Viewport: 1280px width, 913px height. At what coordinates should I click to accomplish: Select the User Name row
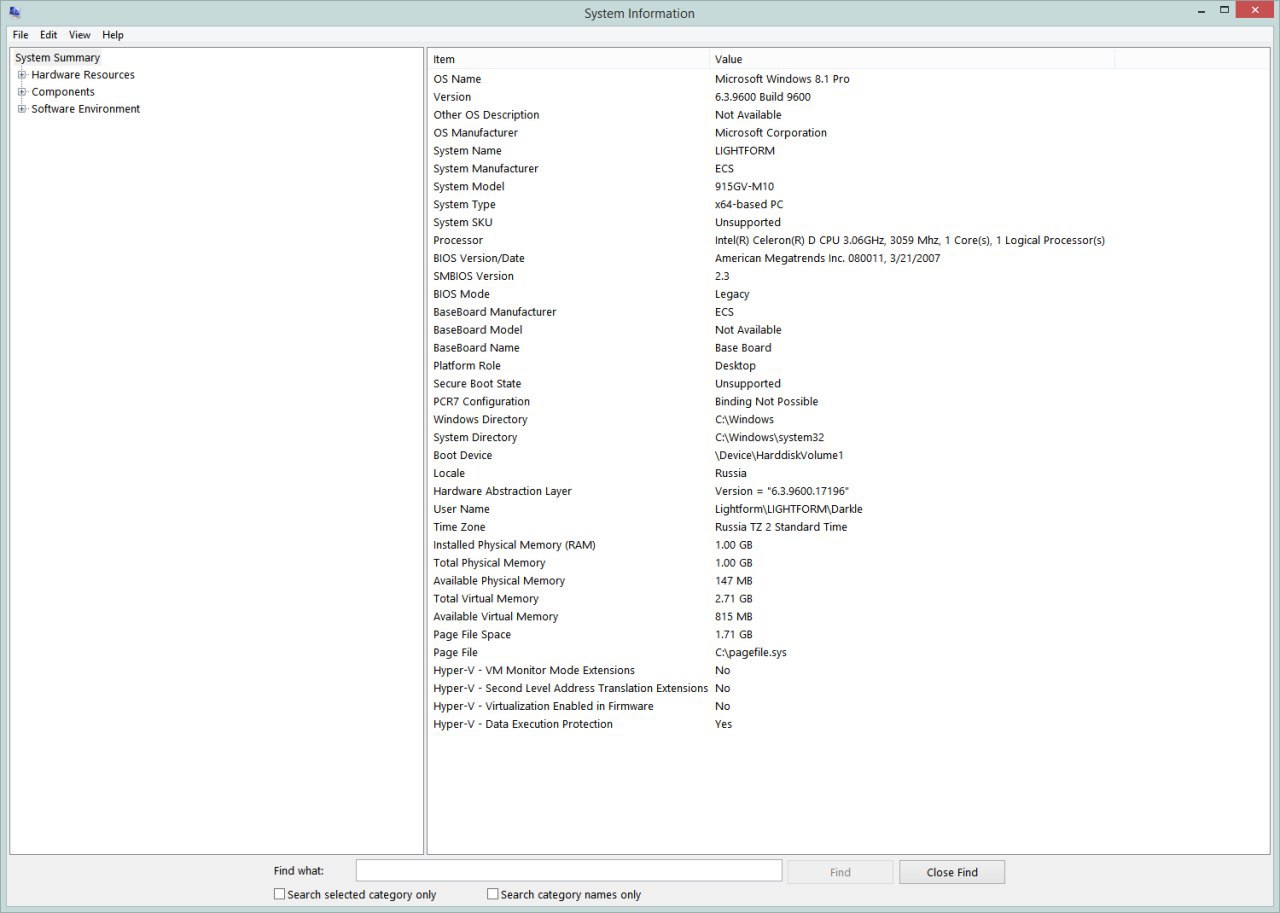[x=462, y=510]
